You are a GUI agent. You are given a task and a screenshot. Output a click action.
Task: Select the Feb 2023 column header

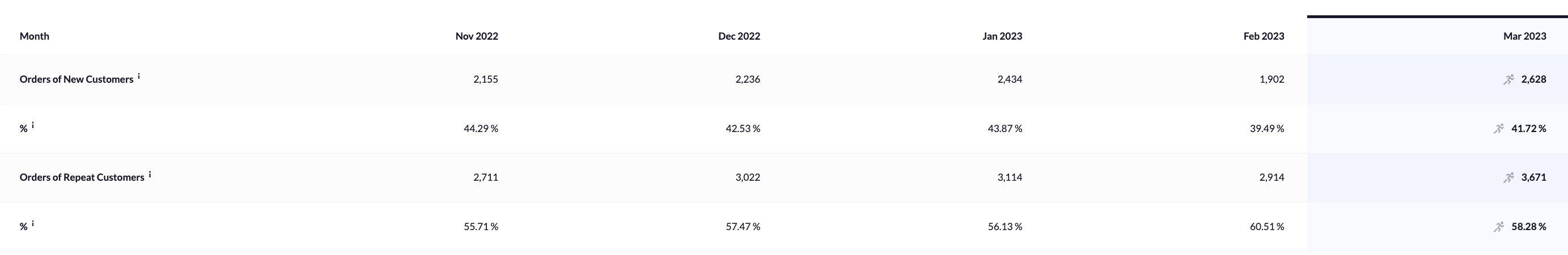point(1264,36)
